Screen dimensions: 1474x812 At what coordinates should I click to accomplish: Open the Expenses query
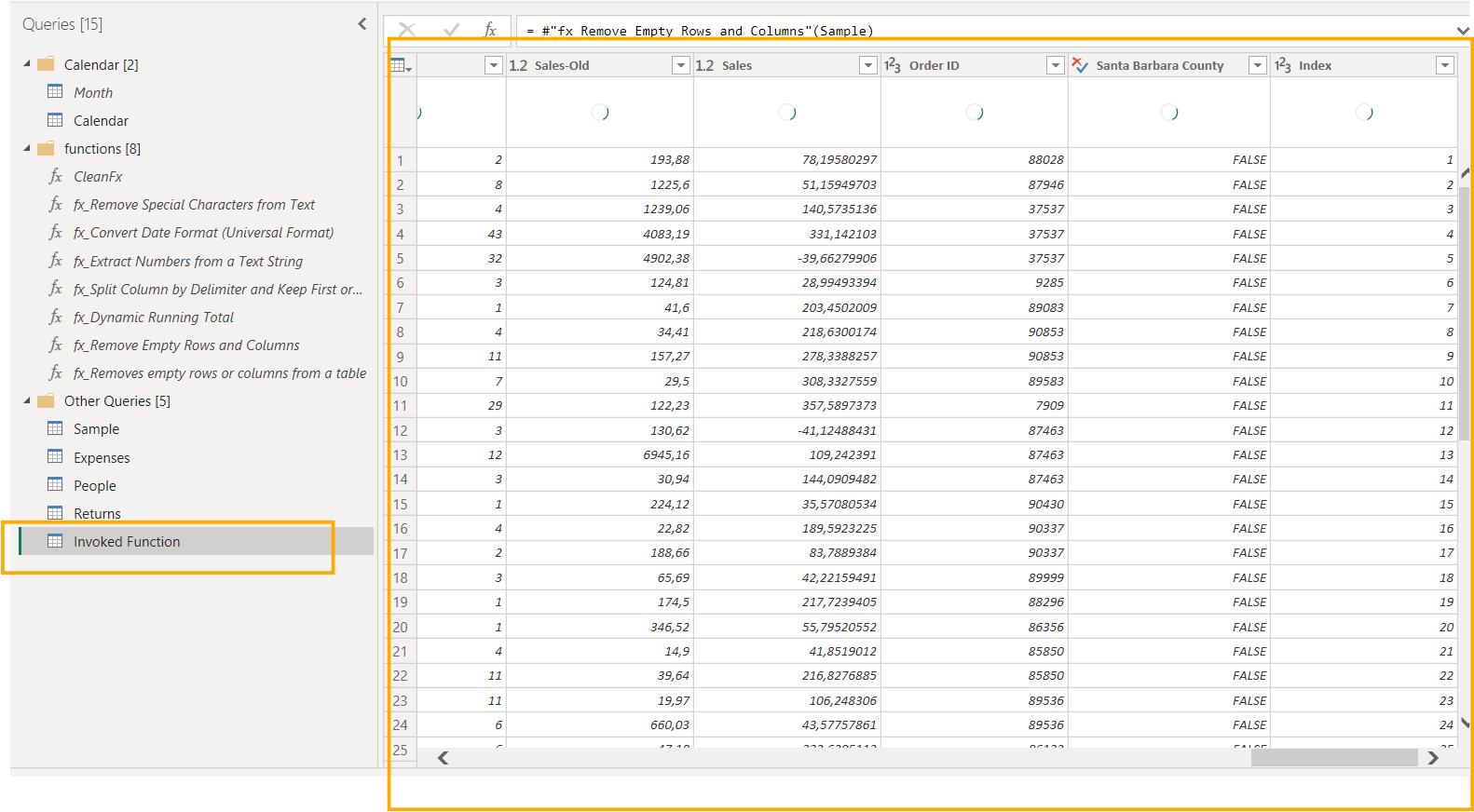[x=102, y=458]
